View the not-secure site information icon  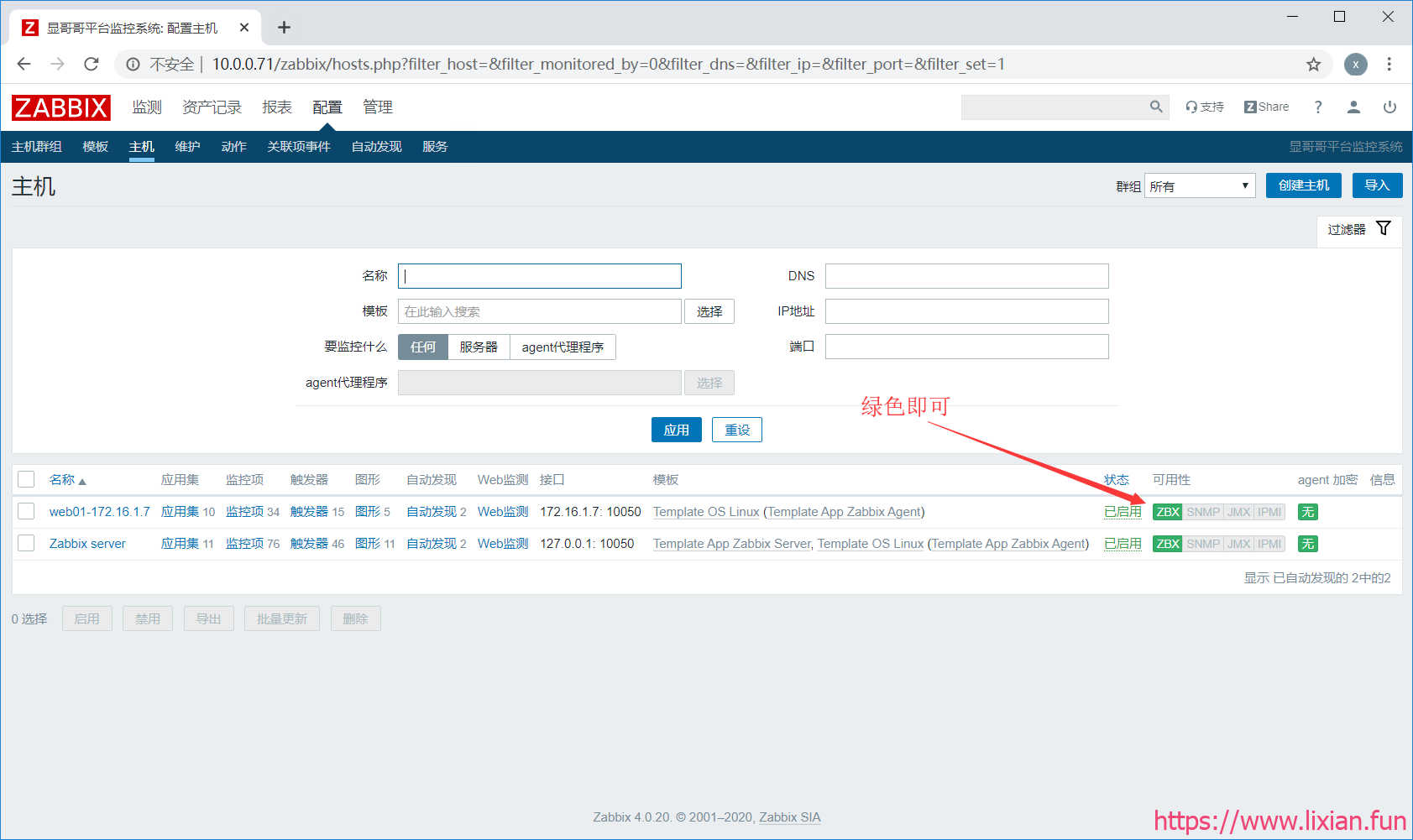click(x=133, y=64)
